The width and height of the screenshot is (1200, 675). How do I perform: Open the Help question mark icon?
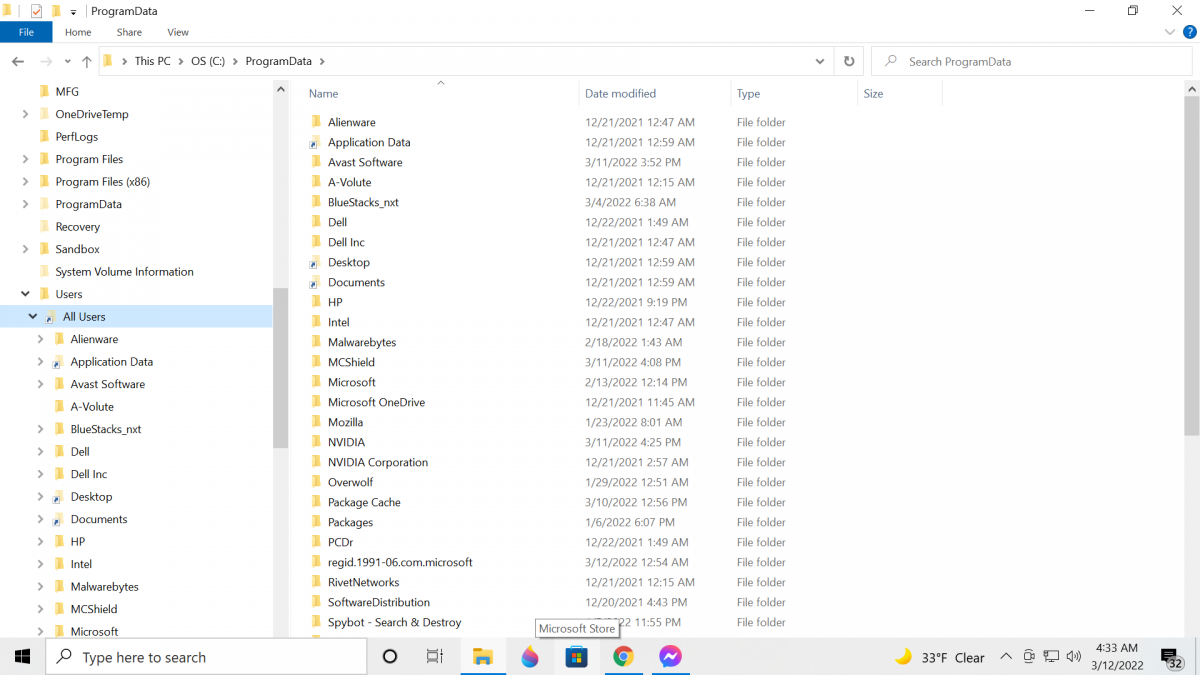pyautogui.click(x=1189, y=32)
